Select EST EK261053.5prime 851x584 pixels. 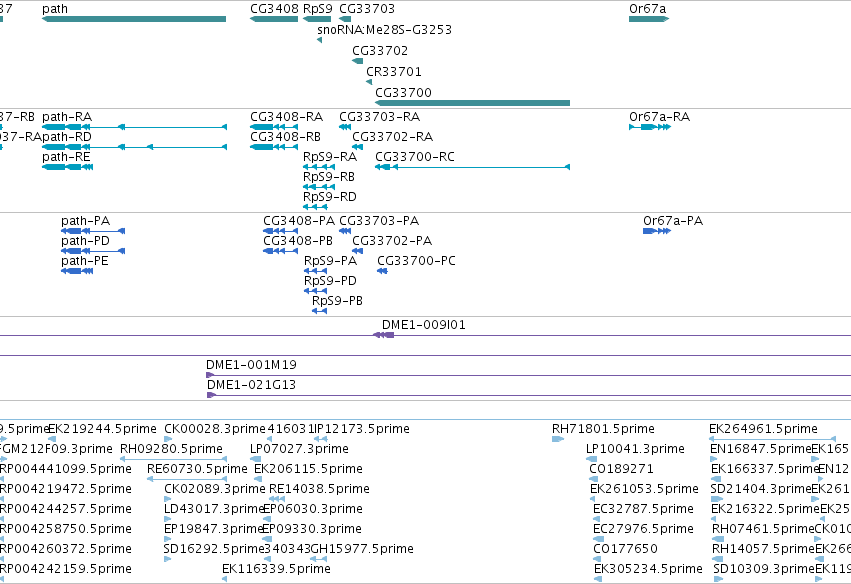(644, 489)
